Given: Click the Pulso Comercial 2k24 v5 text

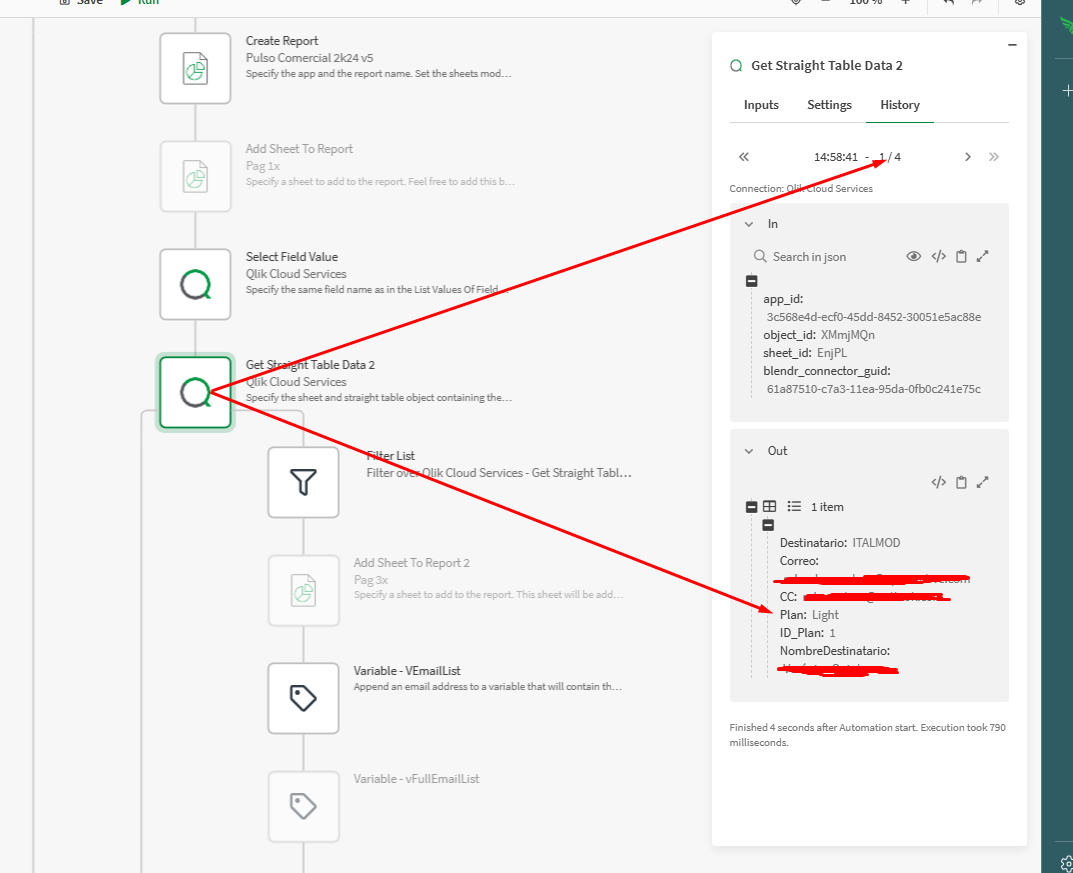Looking at the screenshot, I should [x=309, y=58].
